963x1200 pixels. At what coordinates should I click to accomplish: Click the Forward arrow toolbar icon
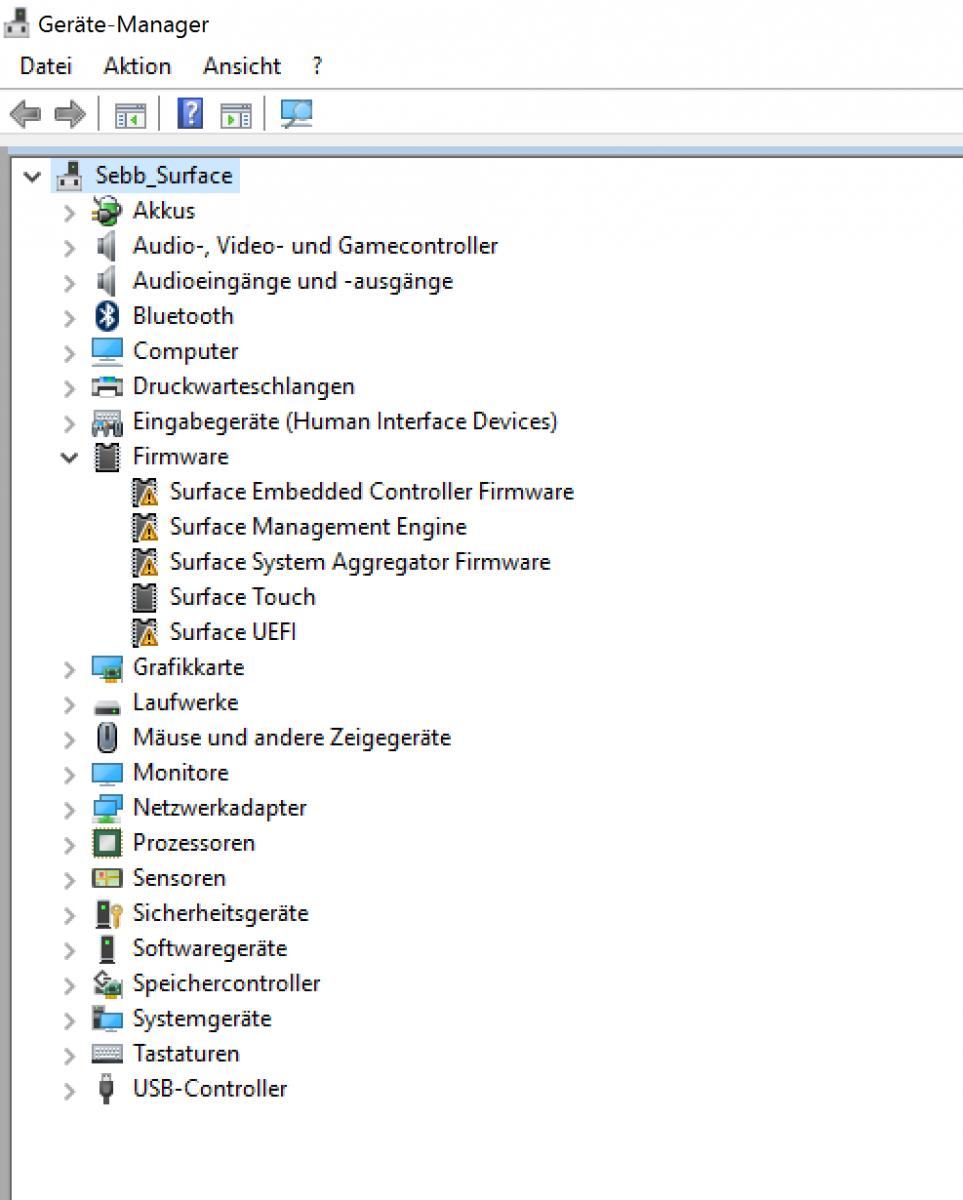pos(69,114)
